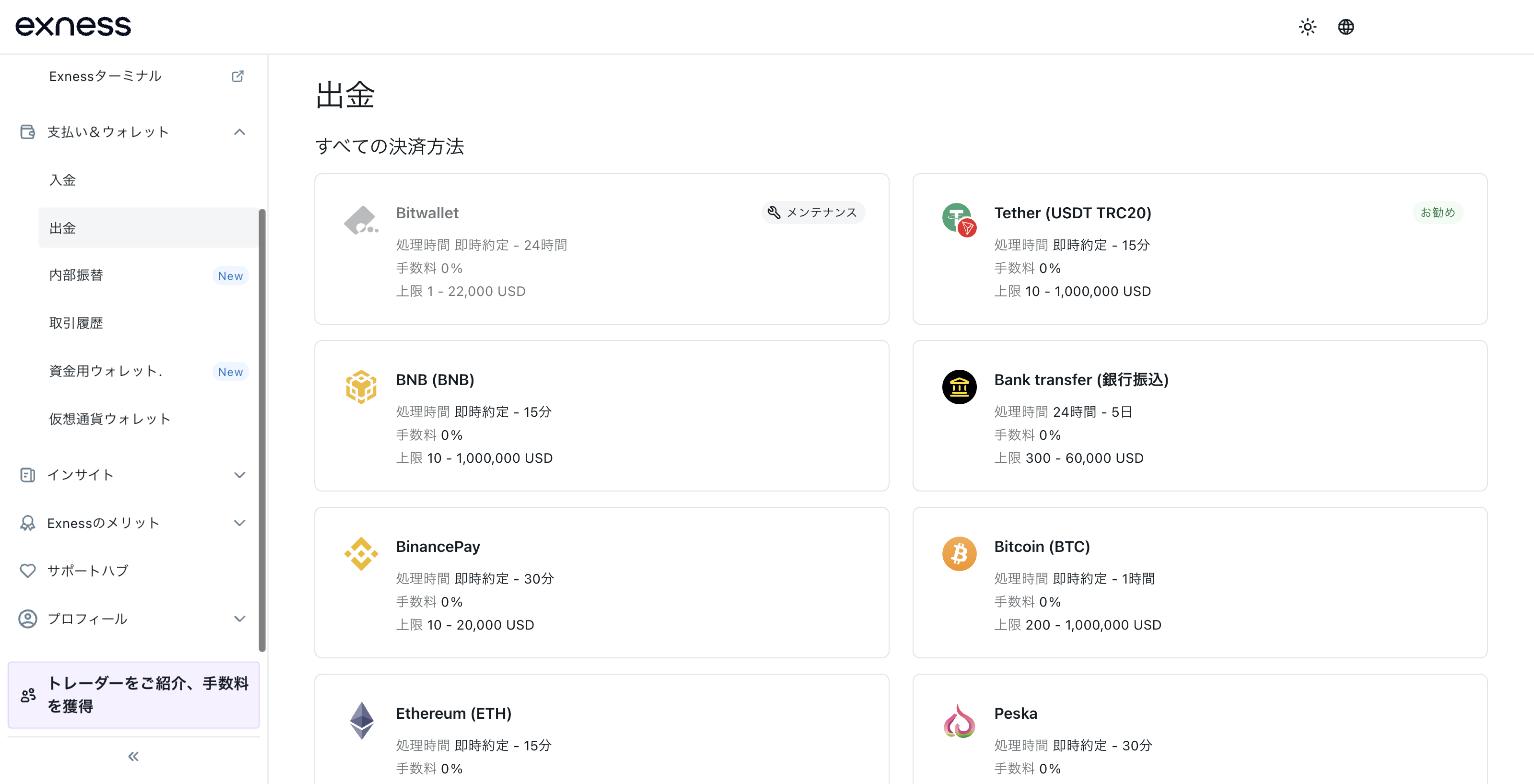Click the 支払い＆ウォレット wallet icon
Image resolution: width=1534 pixels, height=784 pixels.
click(x=28, y=132)
